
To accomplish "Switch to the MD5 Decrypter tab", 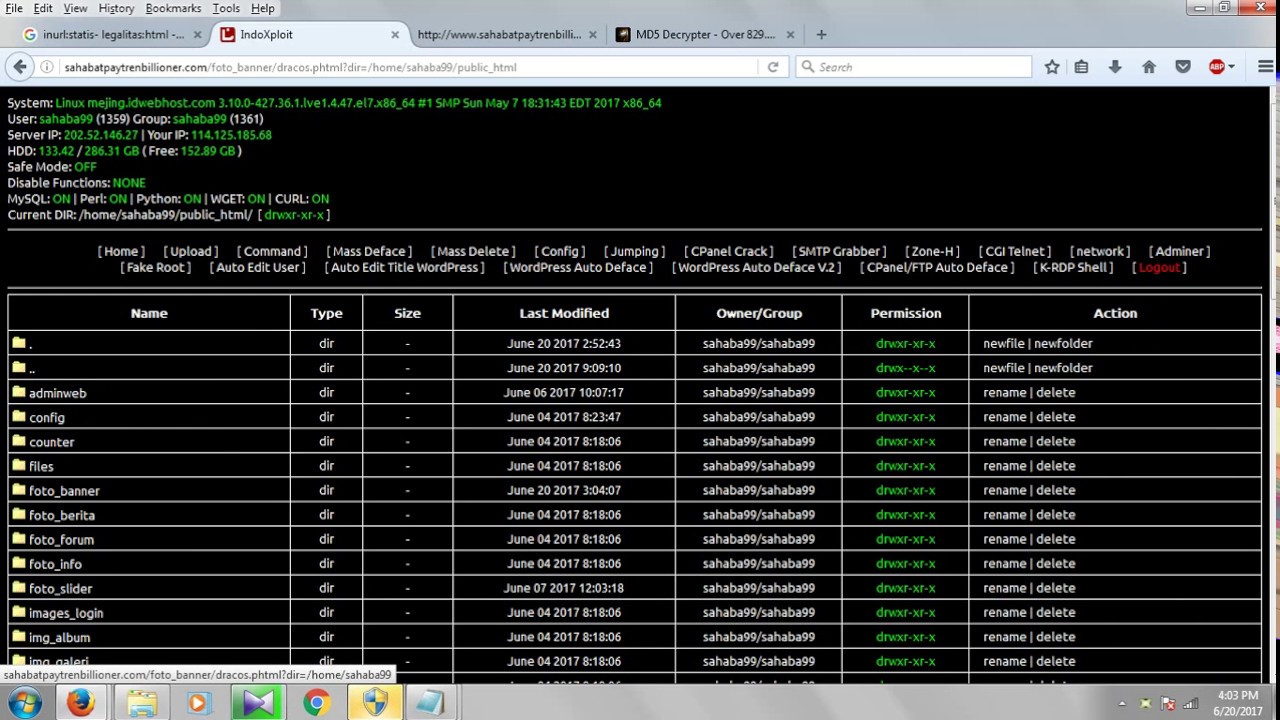I will [705, 34].
